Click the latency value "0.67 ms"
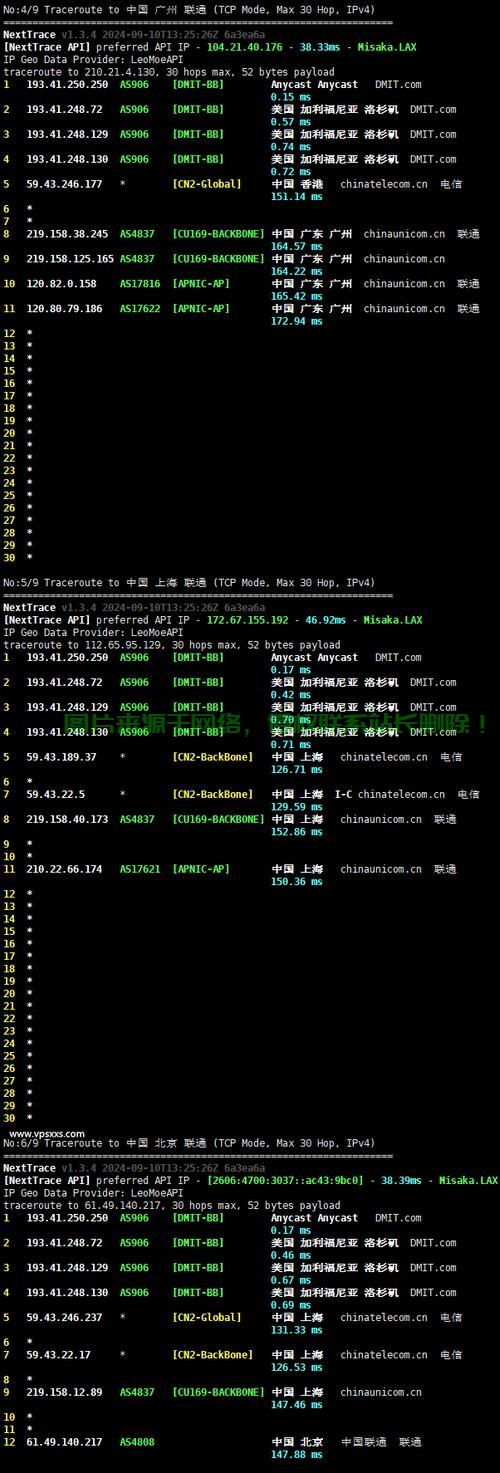This screenshot has height=1473, width=500. coord(291,1280)
